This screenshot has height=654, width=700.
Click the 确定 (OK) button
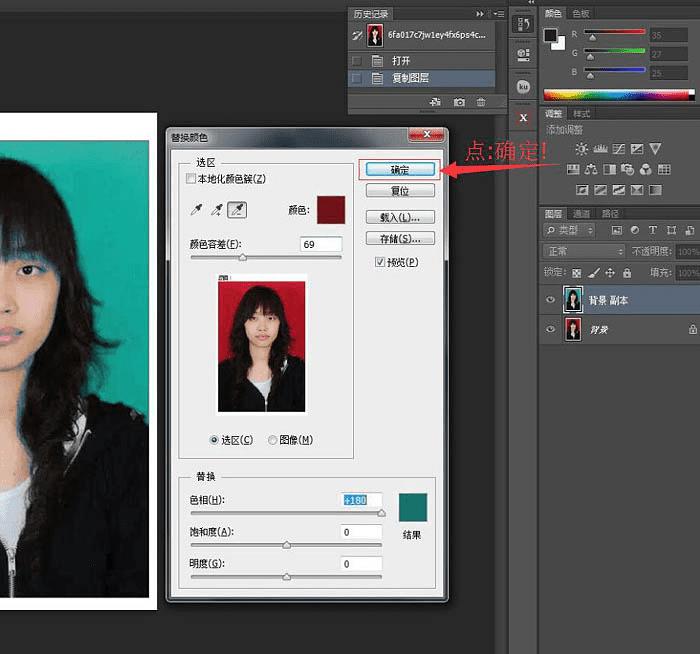[x=400, y=168]
